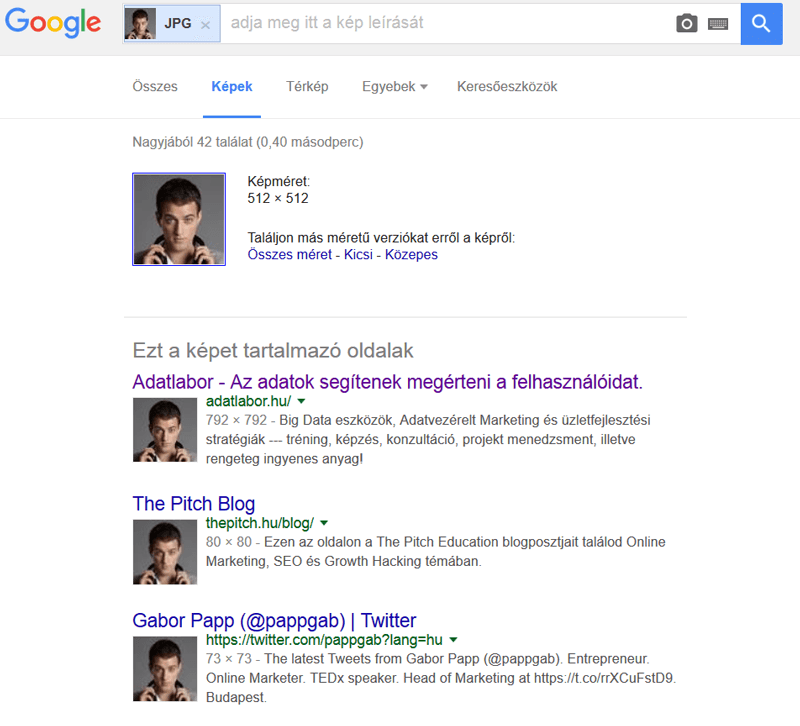Image resolution: width=800 pixels, height=726 pixels.
Task: Expand the adatlabor.hu URL dropdown arrow
Action: click(301, 401)
